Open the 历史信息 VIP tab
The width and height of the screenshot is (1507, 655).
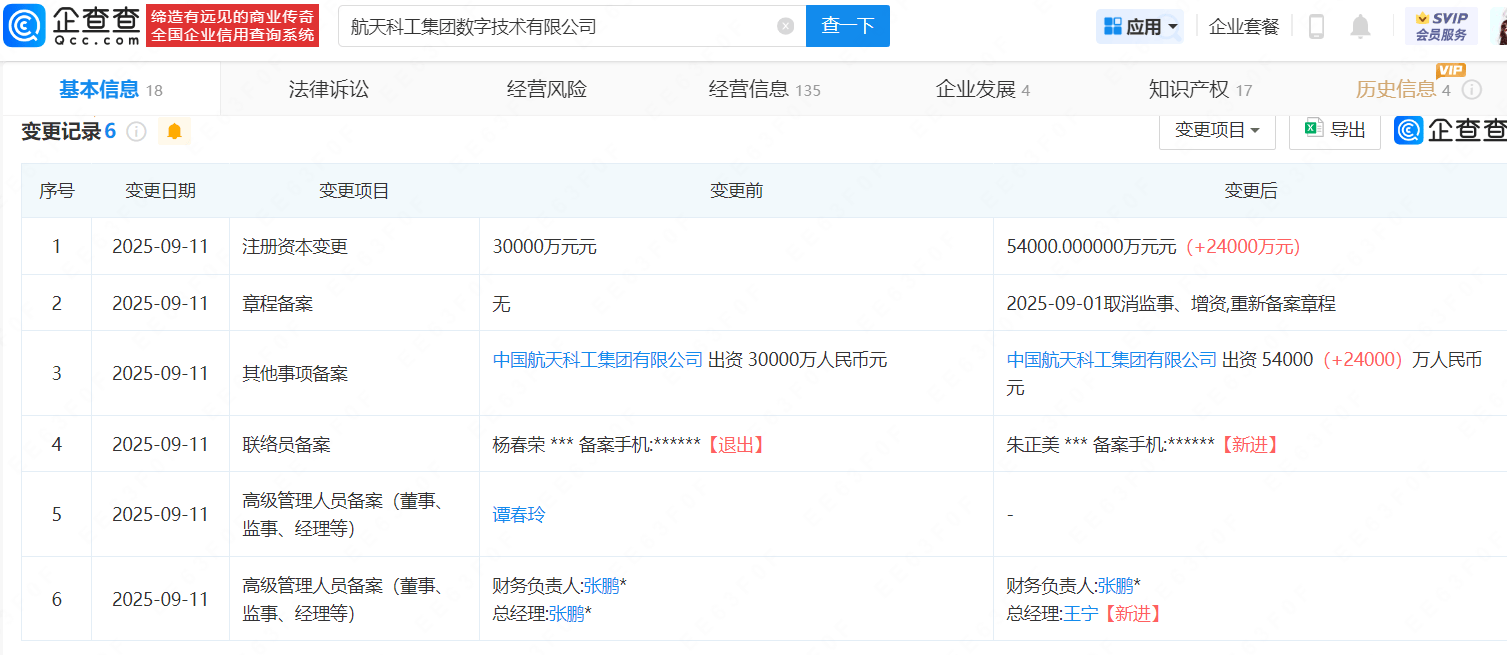point(1403,90)
